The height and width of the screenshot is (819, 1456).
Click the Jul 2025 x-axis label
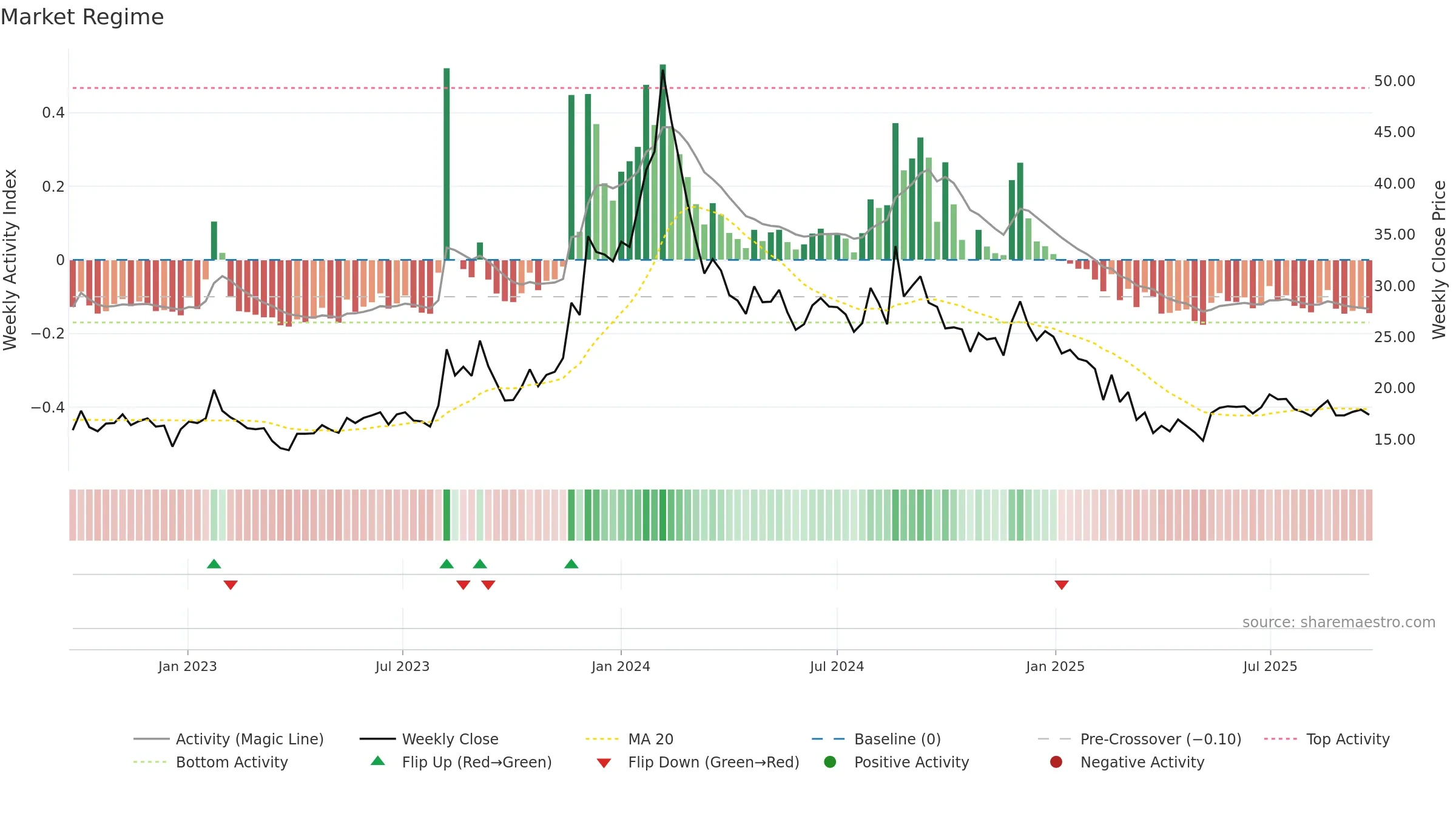1270,666
